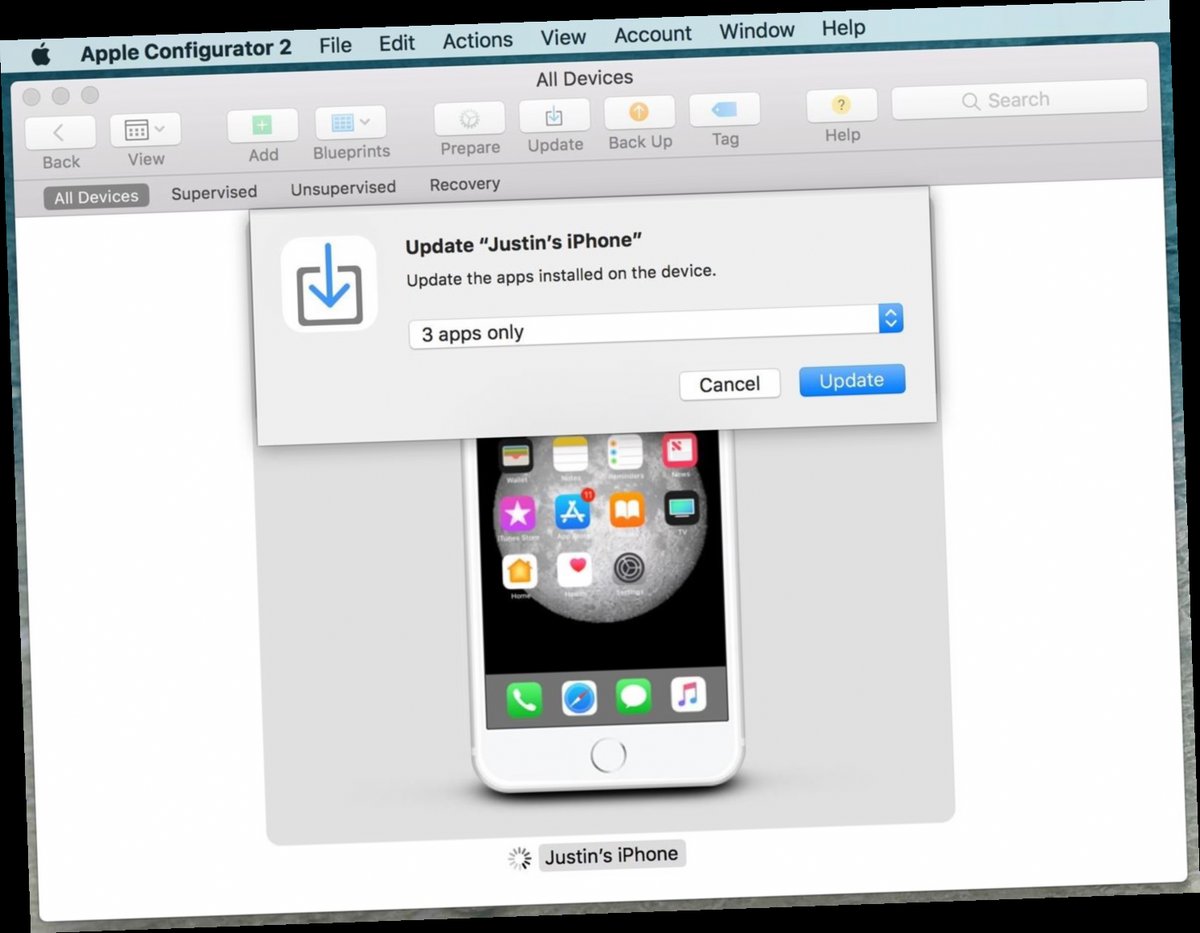Switch to the All Devices tab
The image size is (1200, 933).
[96, 197]
